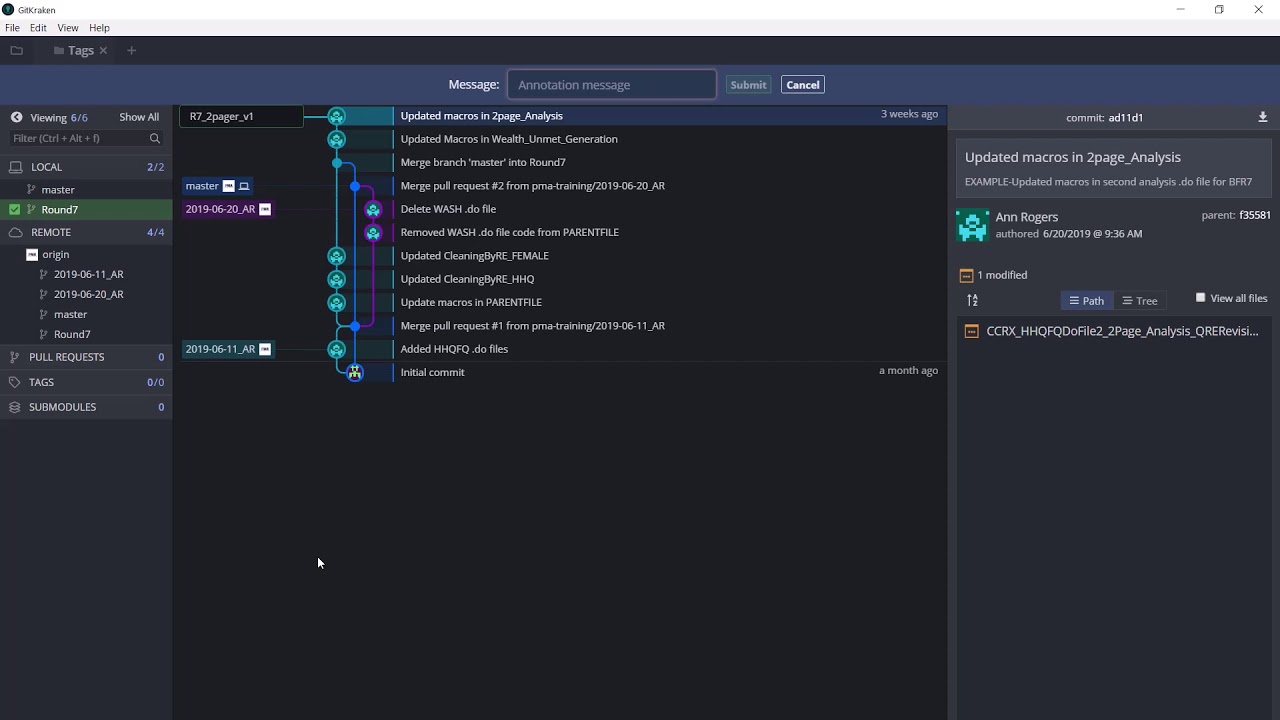
Task: Open the File menu
Action: click(12, 28)
